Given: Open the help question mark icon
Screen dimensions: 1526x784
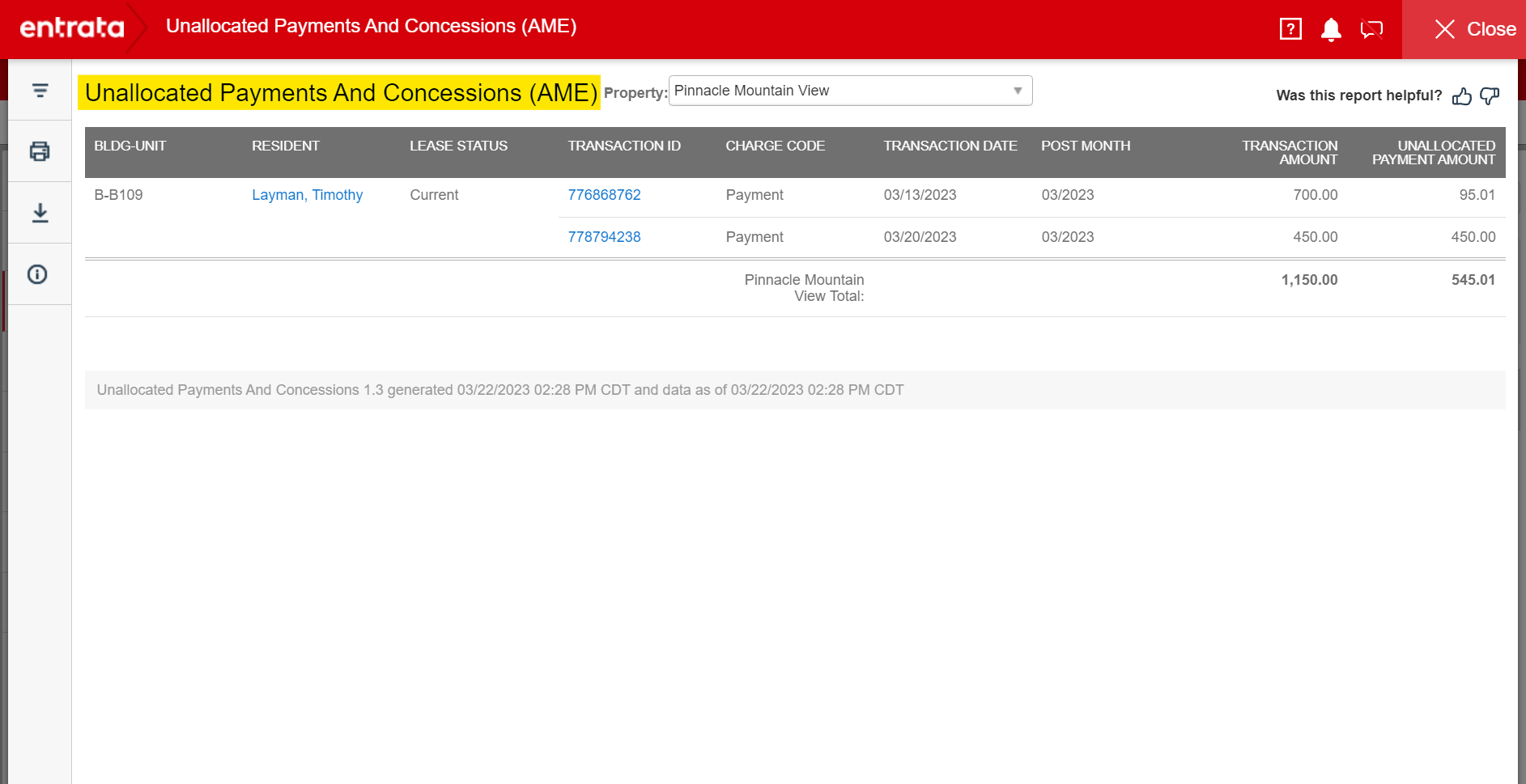Looking at the screenshot, I should point(1290,29).
